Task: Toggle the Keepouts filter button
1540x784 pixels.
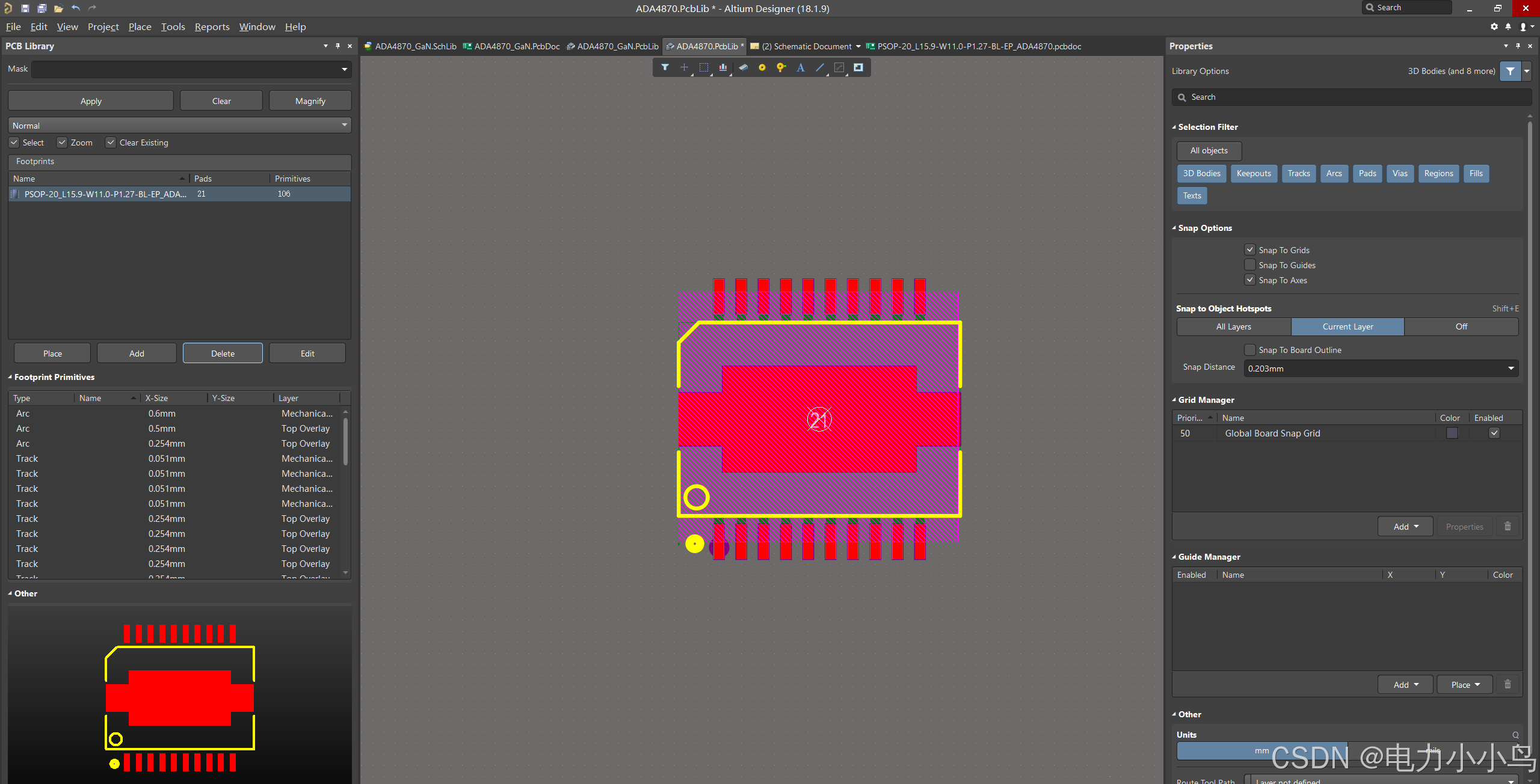Action: (1254, 173)
